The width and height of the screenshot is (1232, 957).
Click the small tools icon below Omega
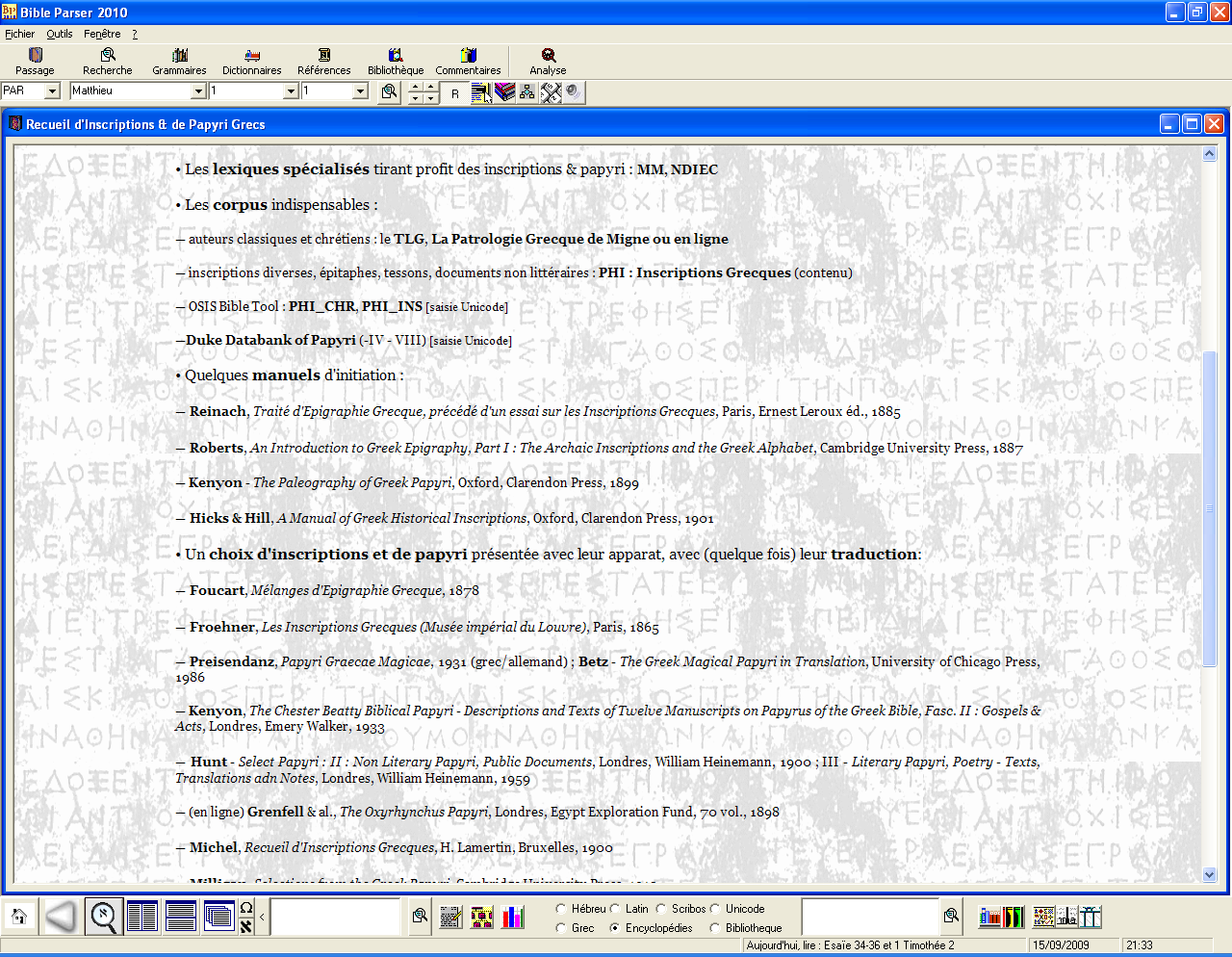[x=246, y=926]
